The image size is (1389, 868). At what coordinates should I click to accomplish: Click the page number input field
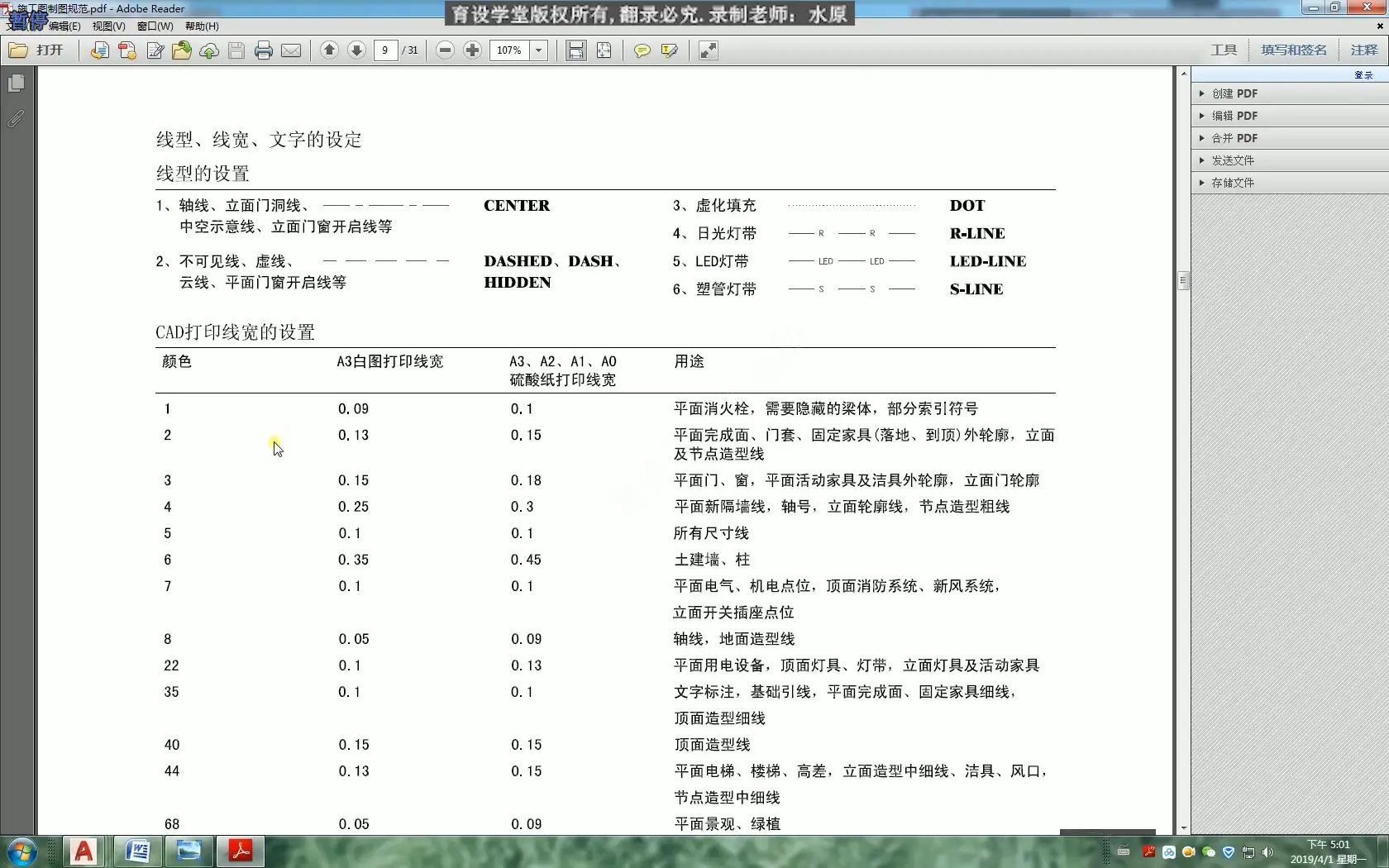click(x=385, y=50)
